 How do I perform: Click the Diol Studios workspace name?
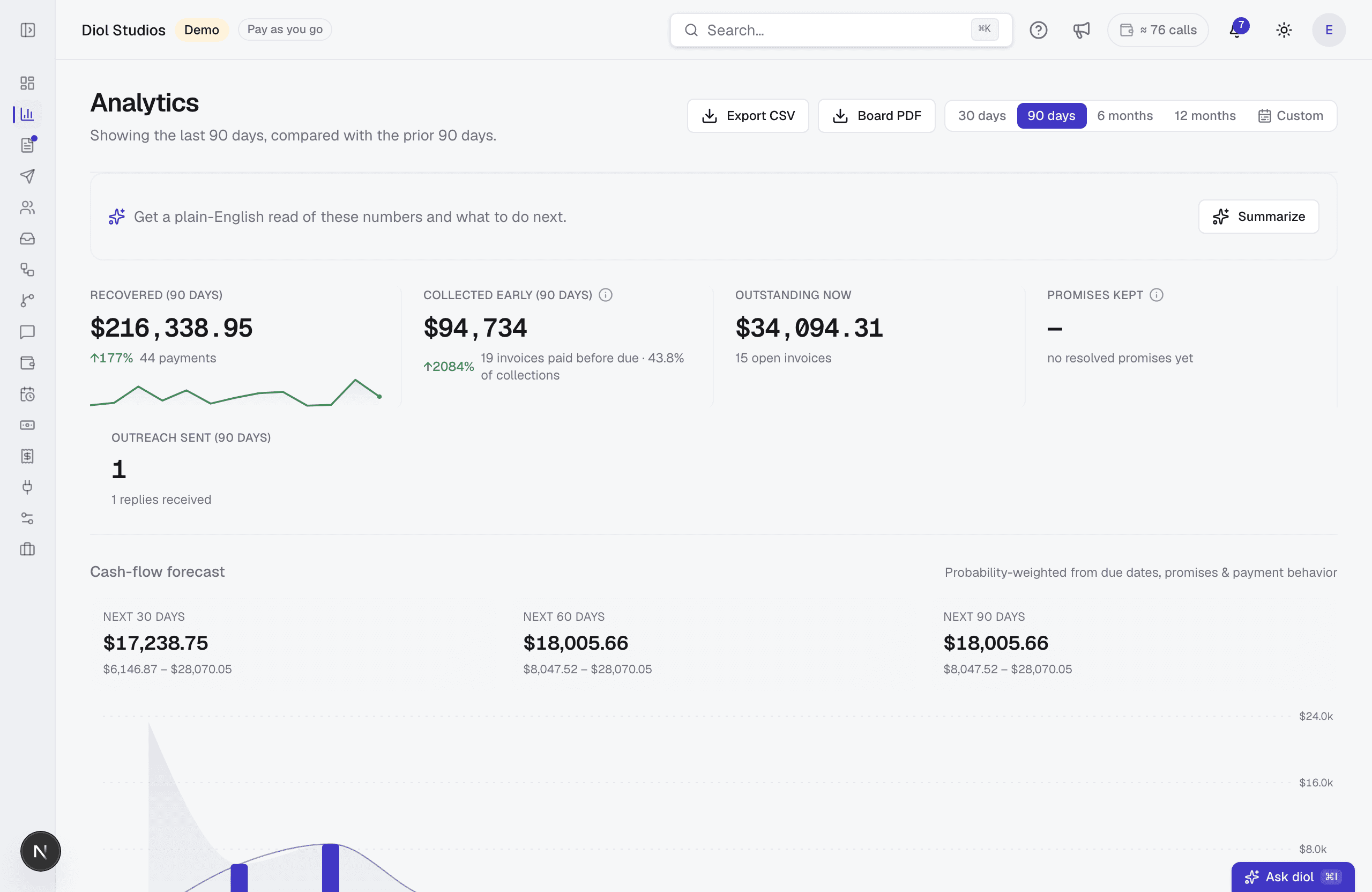123,30
